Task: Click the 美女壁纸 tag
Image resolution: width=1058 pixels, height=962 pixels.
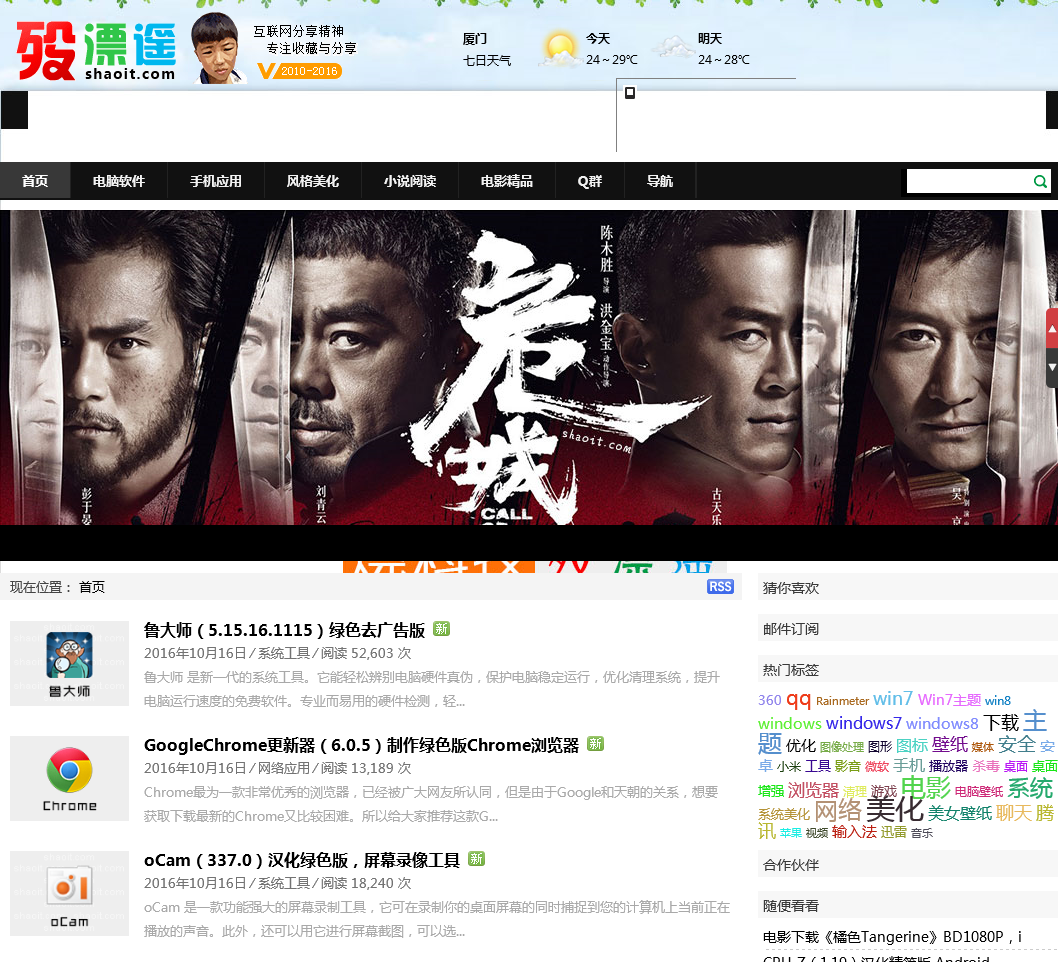Action: (x=959, y=813)
